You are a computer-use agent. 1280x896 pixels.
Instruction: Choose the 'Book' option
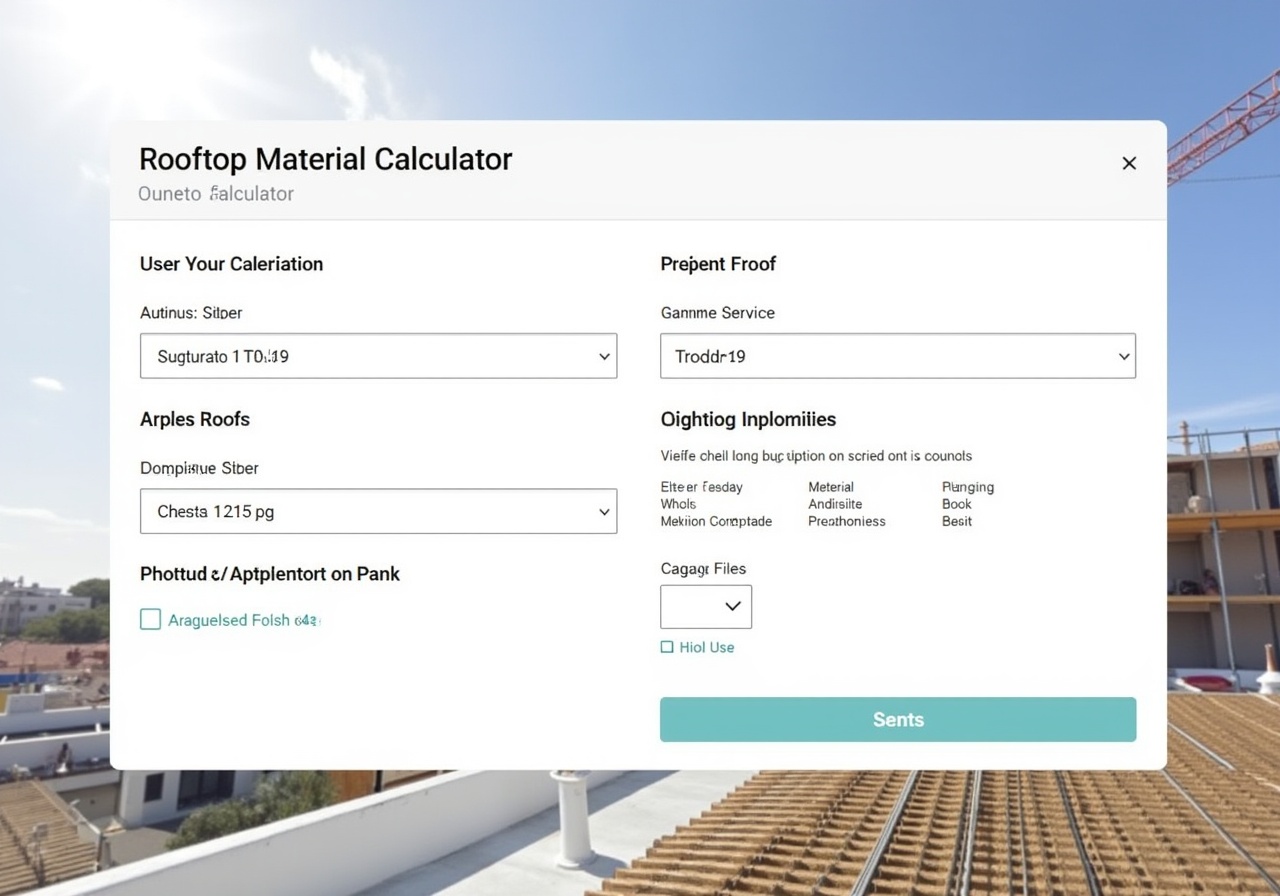(x=957, y=504)
